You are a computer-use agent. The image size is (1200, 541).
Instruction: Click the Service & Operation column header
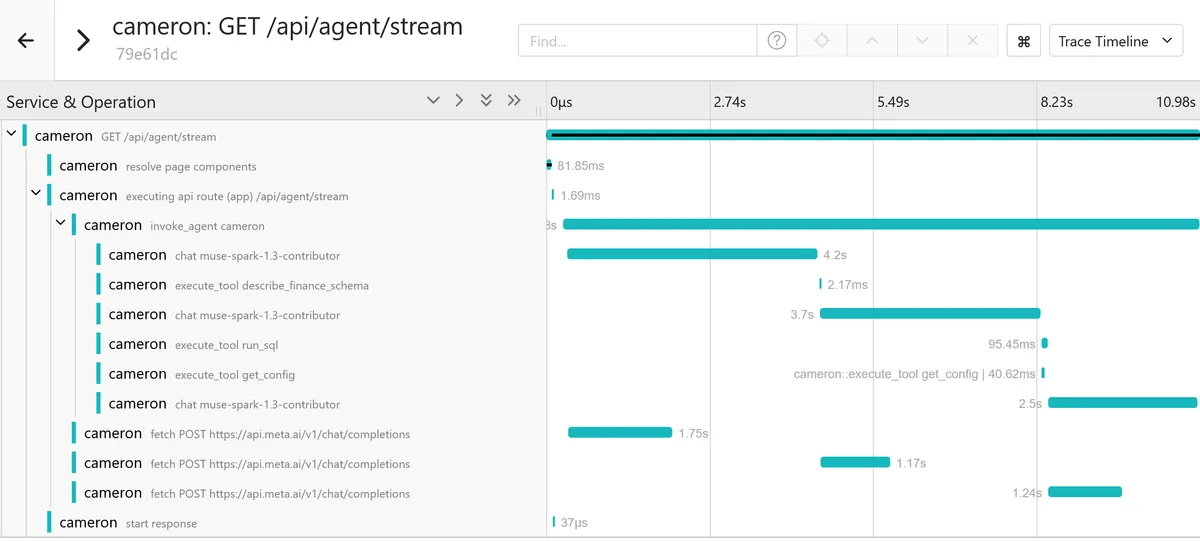point(81,102)
